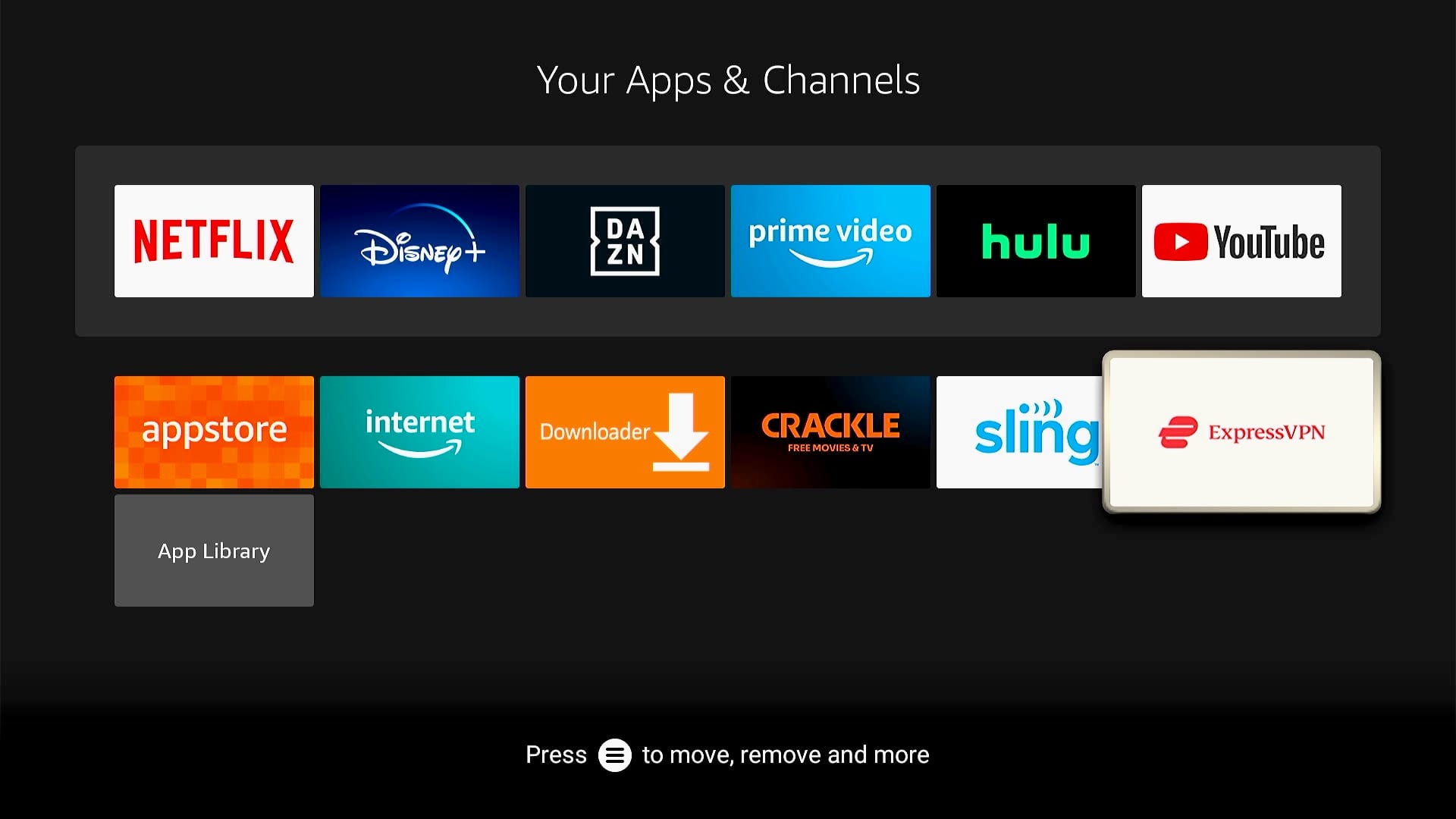Open Hulu streaming app

coord(1036,240)
